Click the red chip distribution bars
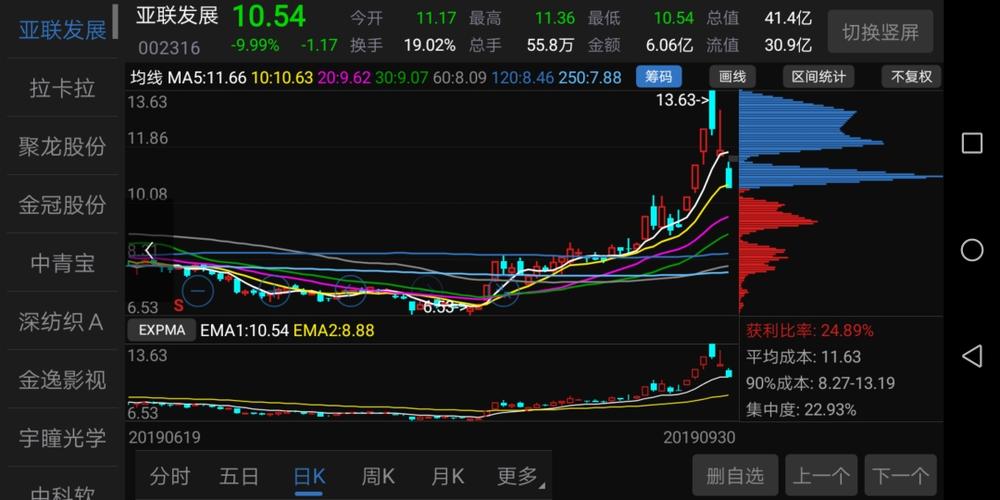 pos(778,249)
